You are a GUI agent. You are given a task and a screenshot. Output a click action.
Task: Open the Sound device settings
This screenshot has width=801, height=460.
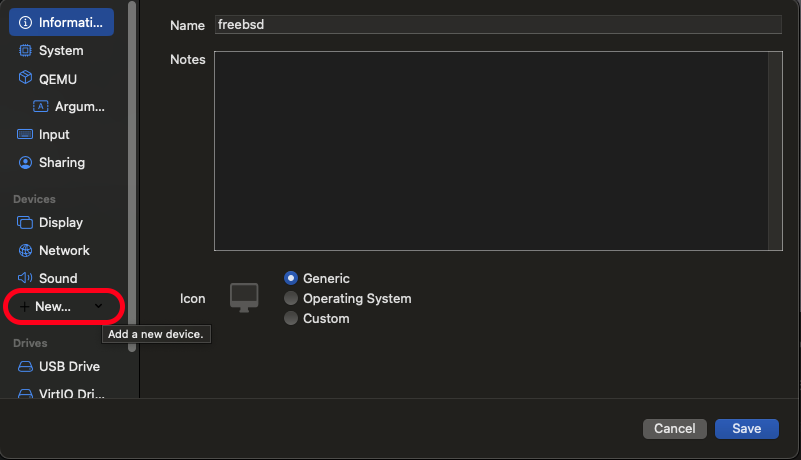pos(61,278)
